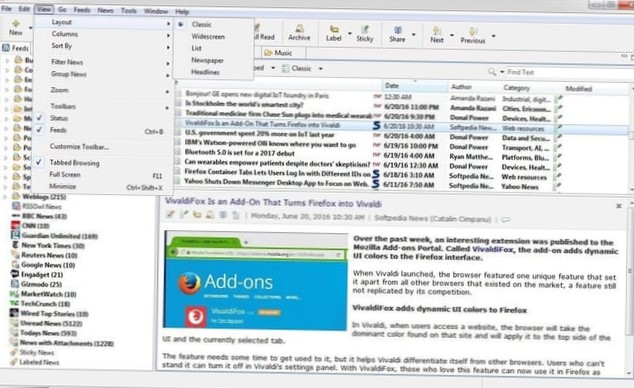
Task: Toggle the Feeds checkmark in View menu
Action: pos(39,130)
